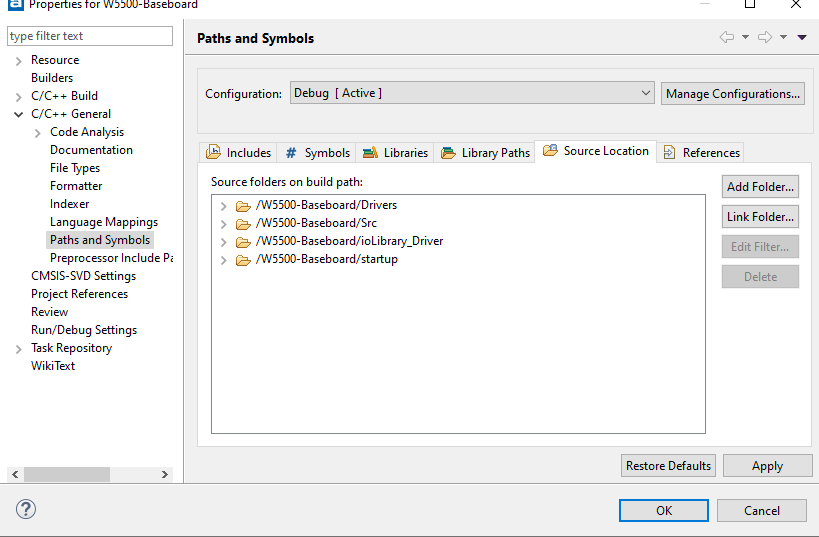Click the tree horizontal scrollbar thumb
The image size is (819, 537).
tap(67, 474)
